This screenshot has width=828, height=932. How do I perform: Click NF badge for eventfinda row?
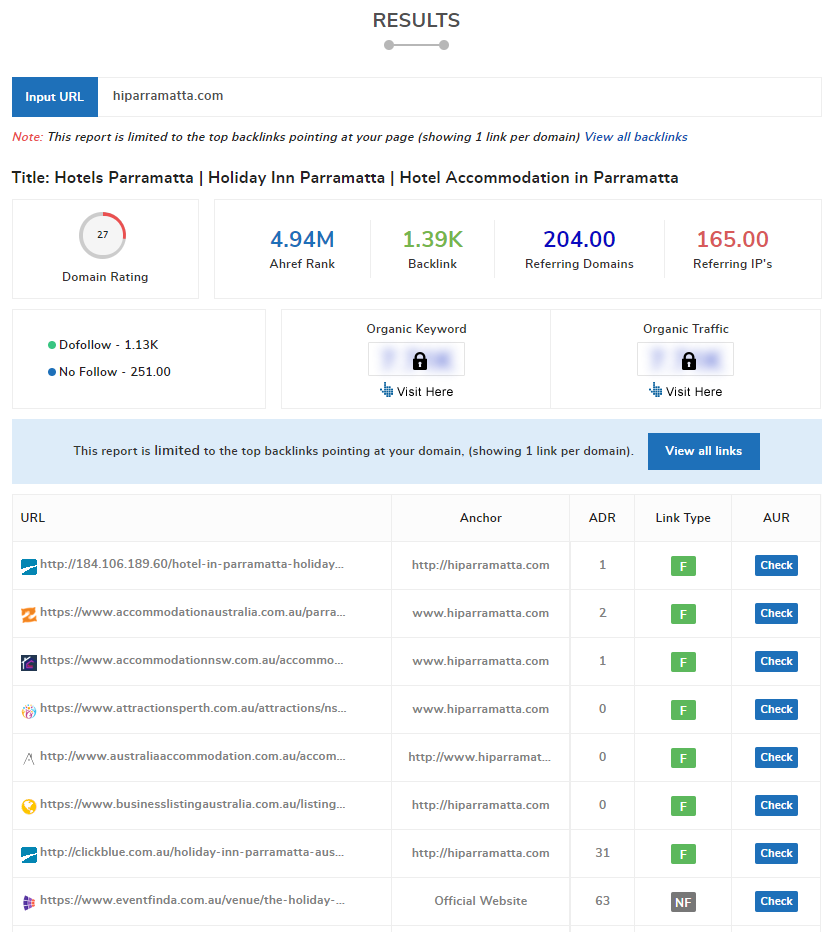(683, 902)
